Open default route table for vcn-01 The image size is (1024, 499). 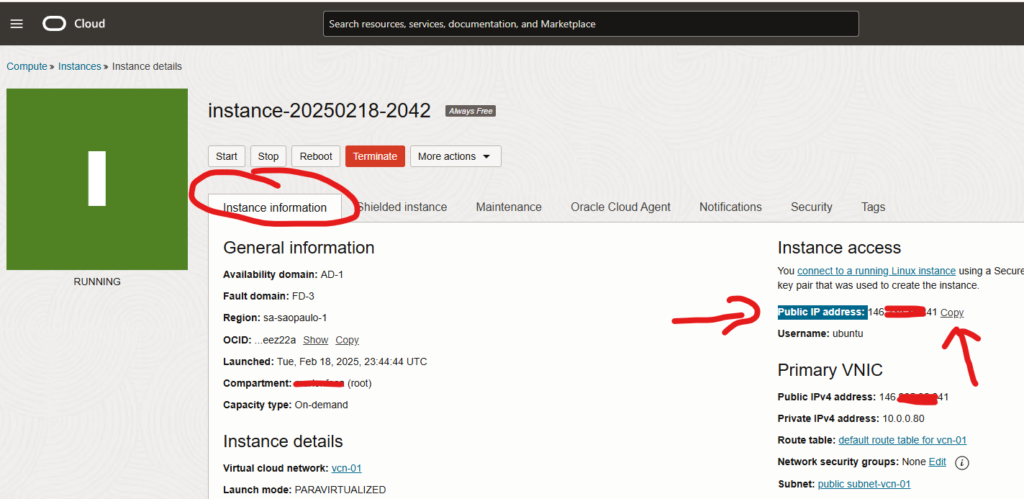(x=903, y=440)
